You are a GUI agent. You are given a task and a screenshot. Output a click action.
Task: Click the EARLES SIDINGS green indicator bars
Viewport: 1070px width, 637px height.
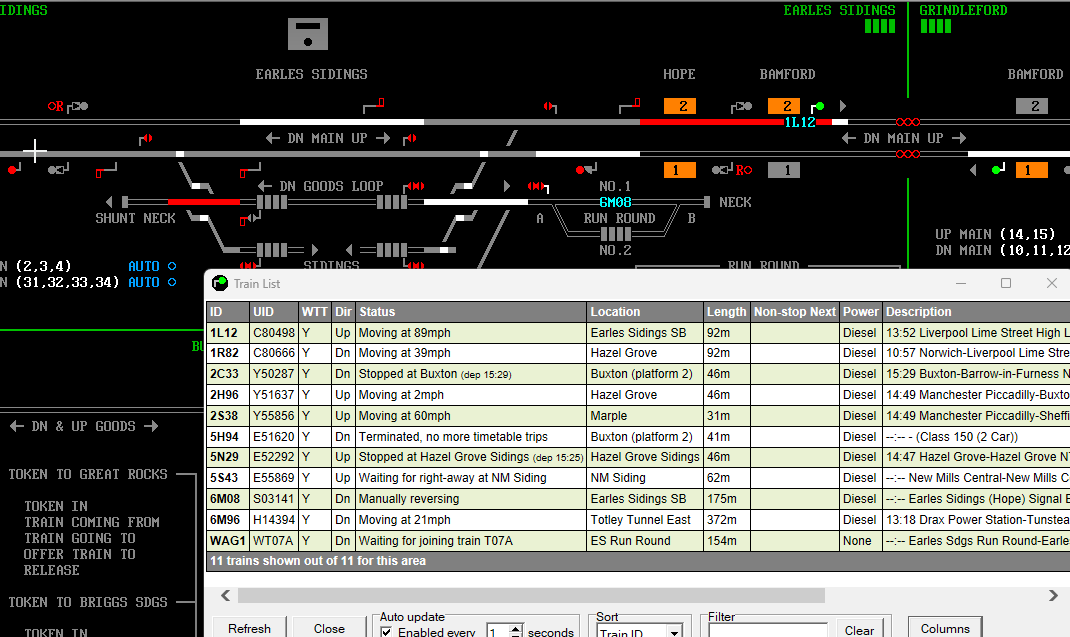880,26
